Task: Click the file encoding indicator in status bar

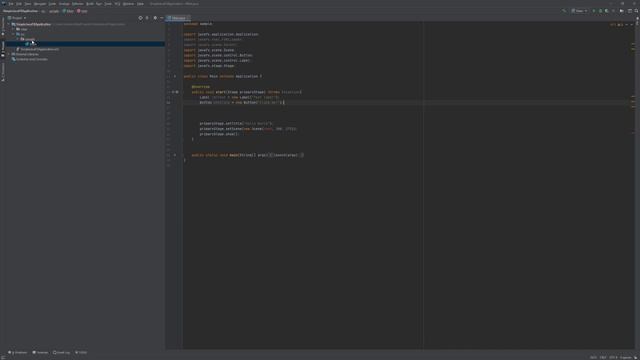Action: (x=613, y=358)
